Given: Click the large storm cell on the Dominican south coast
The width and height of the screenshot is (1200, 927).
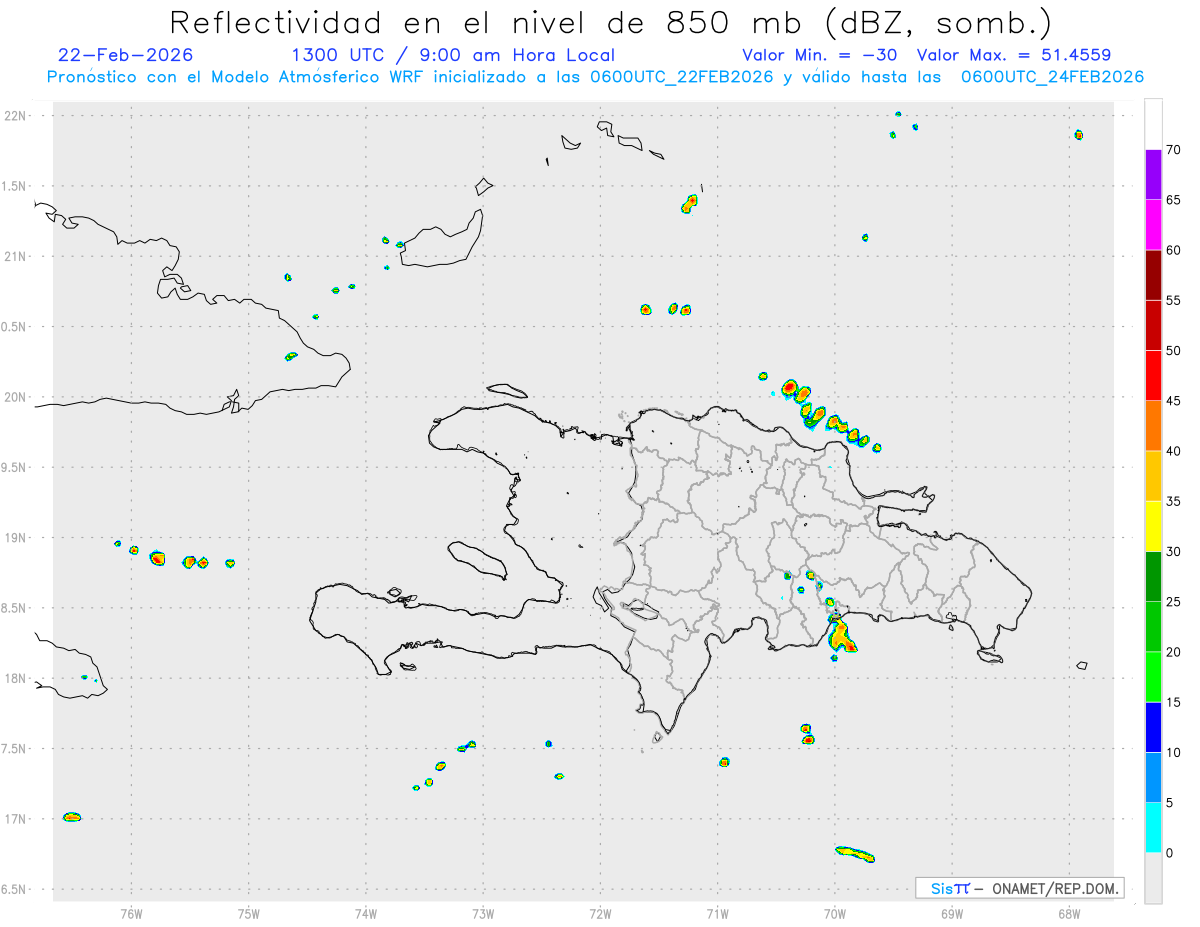Looking at the screenshot, I should (840, 635).
